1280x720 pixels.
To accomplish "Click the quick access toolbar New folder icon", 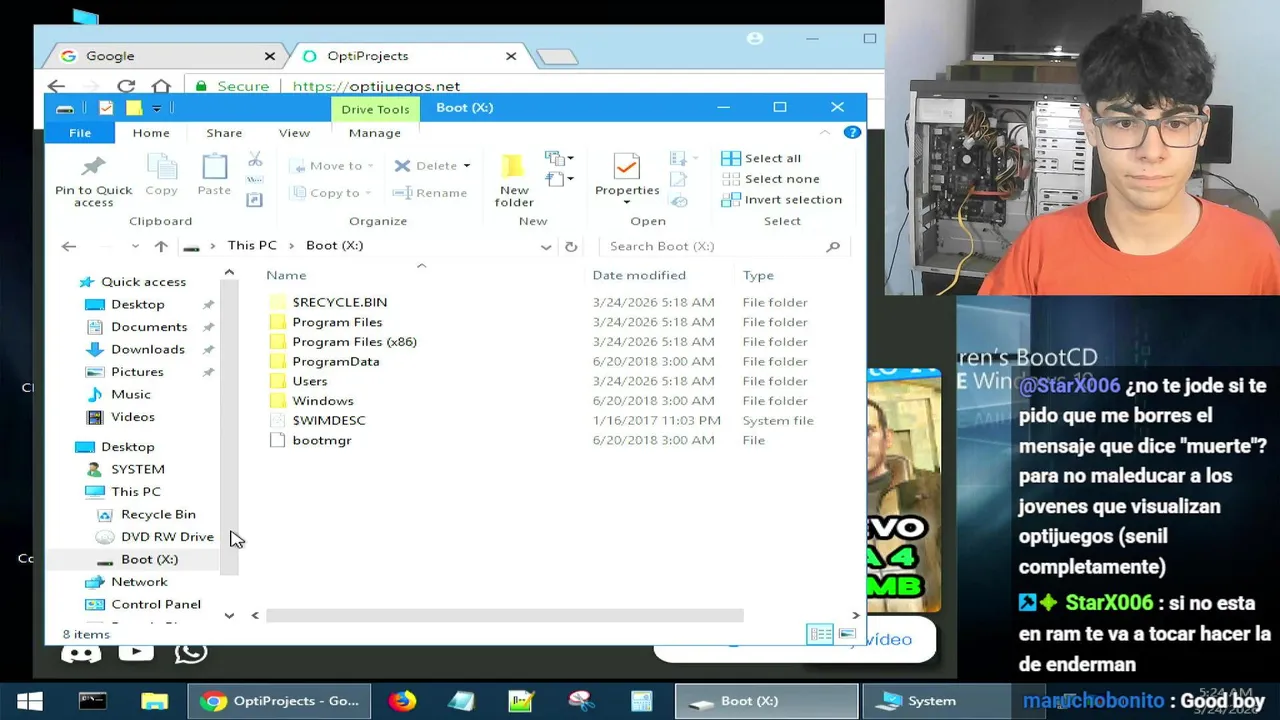I will point(134,108).
